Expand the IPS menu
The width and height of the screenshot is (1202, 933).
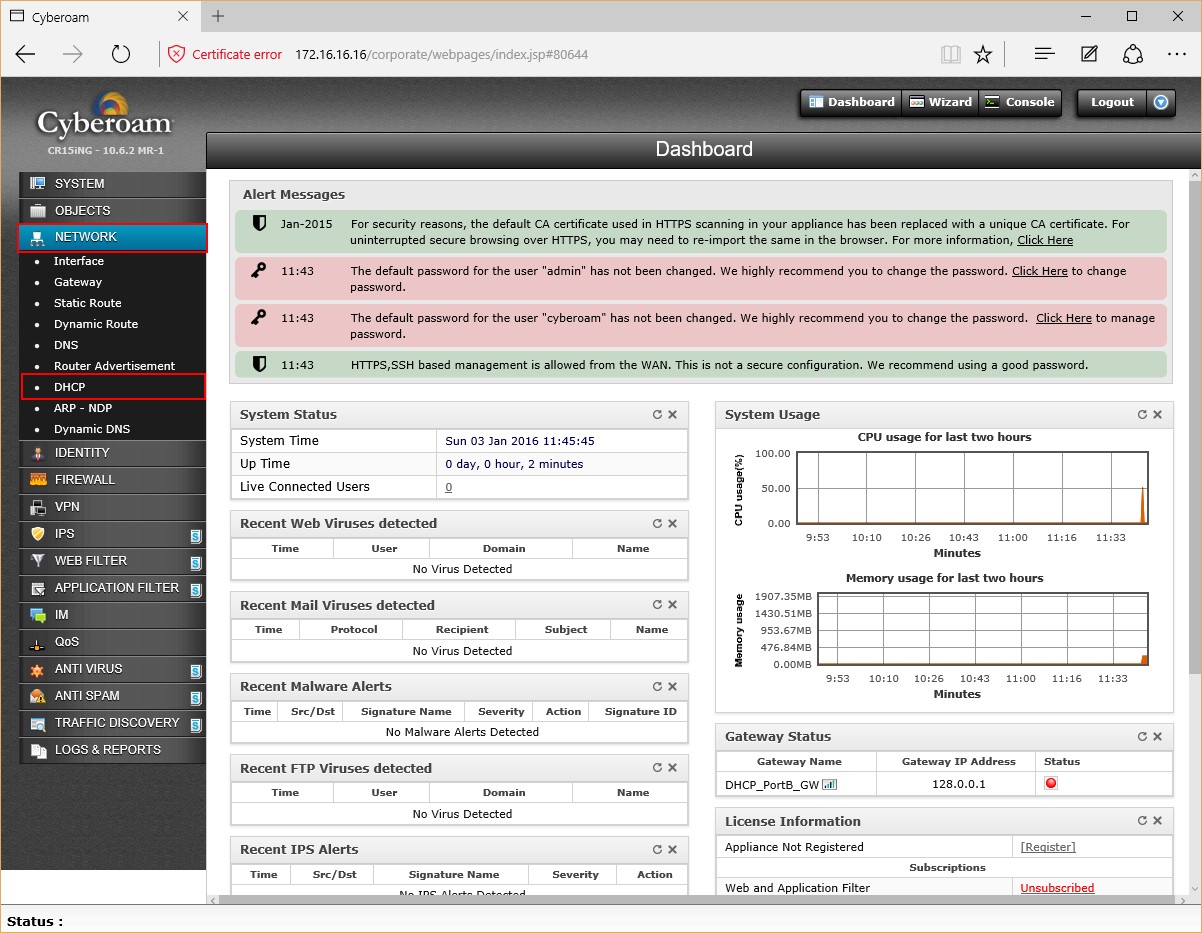pos(112,534)
